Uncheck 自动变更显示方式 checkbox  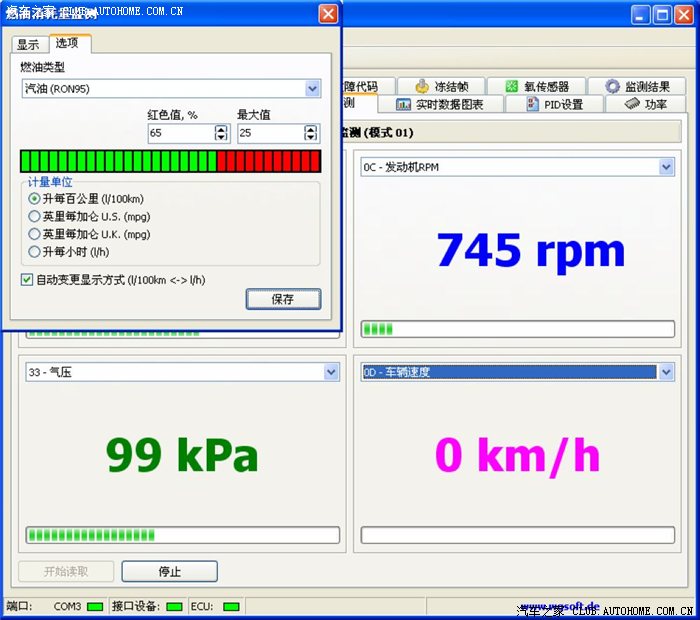(27, 280)
